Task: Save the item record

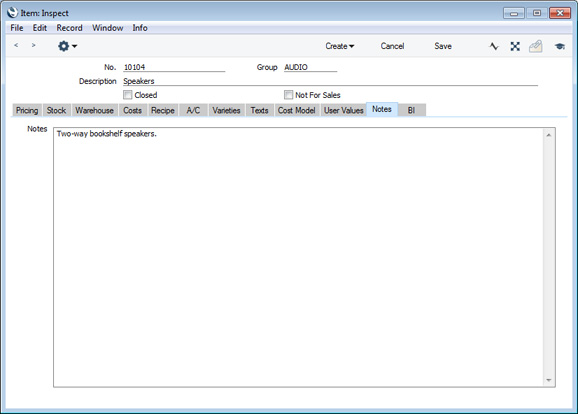Action: (x=443, y=46)
